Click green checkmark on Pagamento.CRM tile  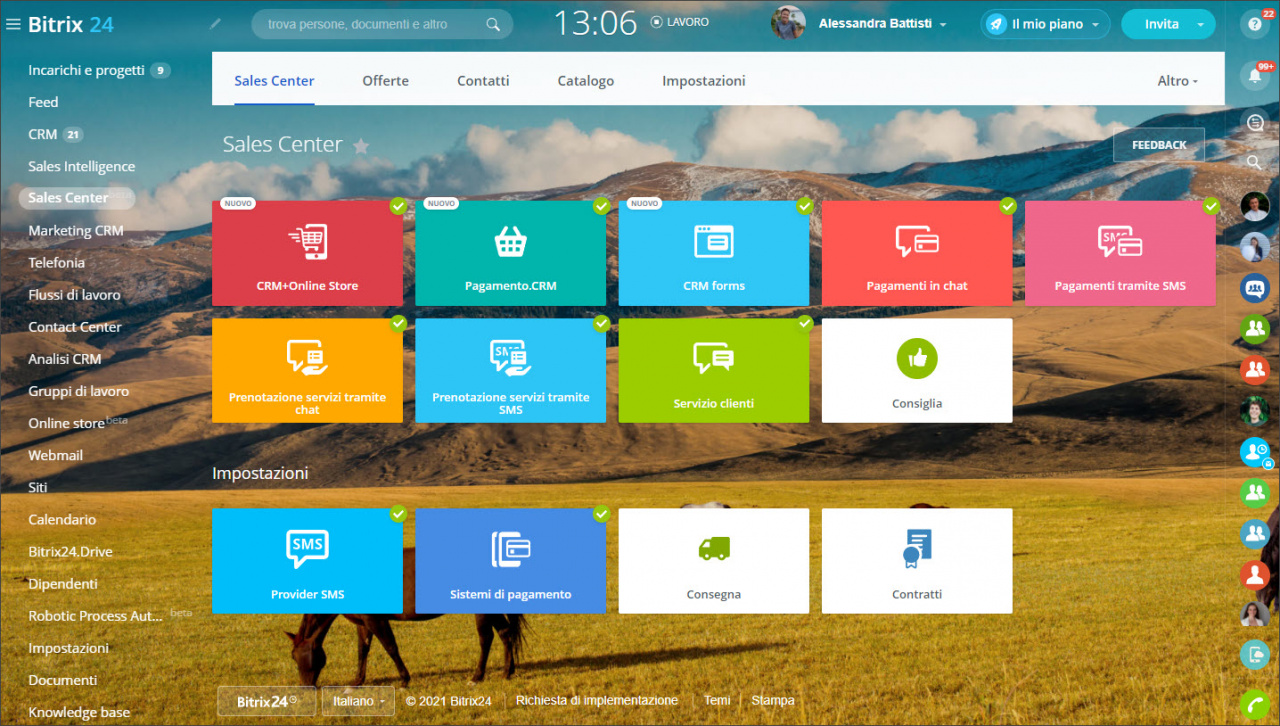601,206
